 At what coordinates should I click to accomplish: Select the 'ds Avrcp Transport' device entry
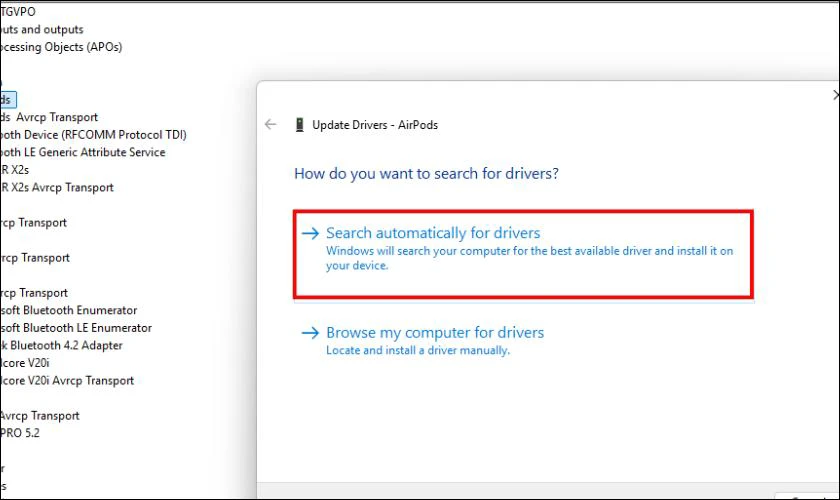pyautogui.click(x=49, y=117)
